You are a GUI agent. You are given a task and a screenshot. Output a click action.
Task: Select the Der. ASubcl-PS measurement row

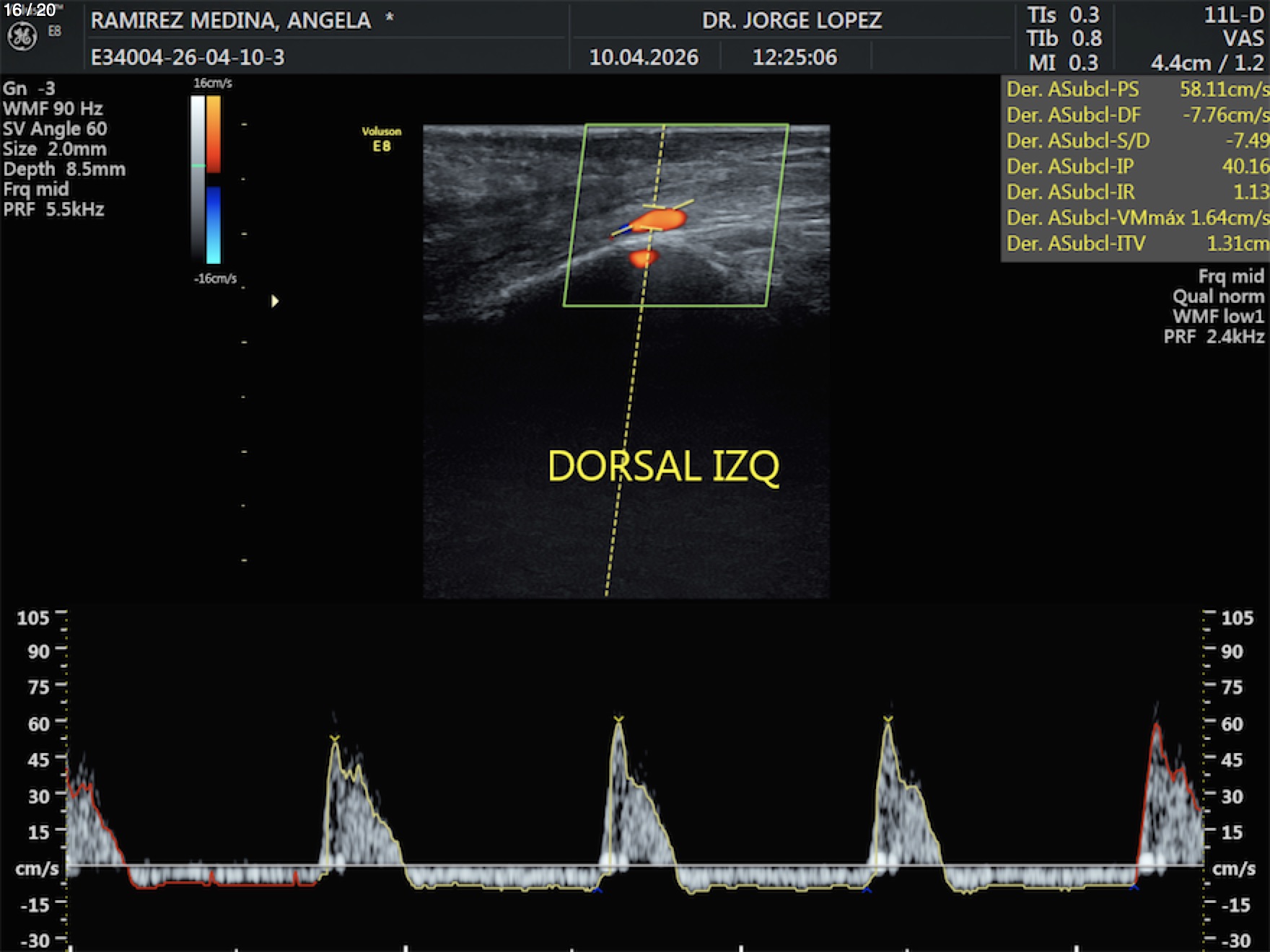pos(1136,89)
